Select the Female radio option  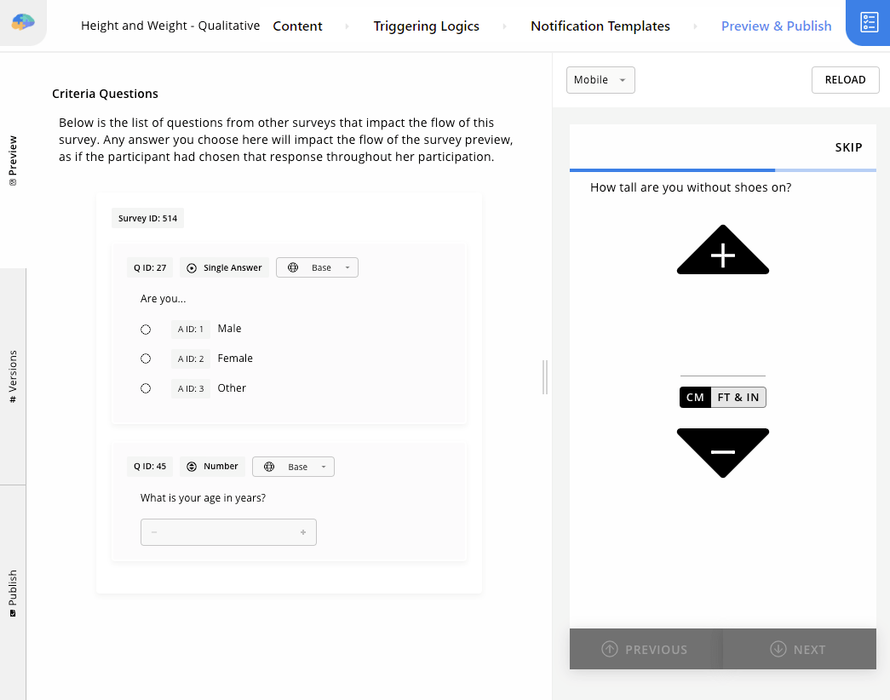146,358
